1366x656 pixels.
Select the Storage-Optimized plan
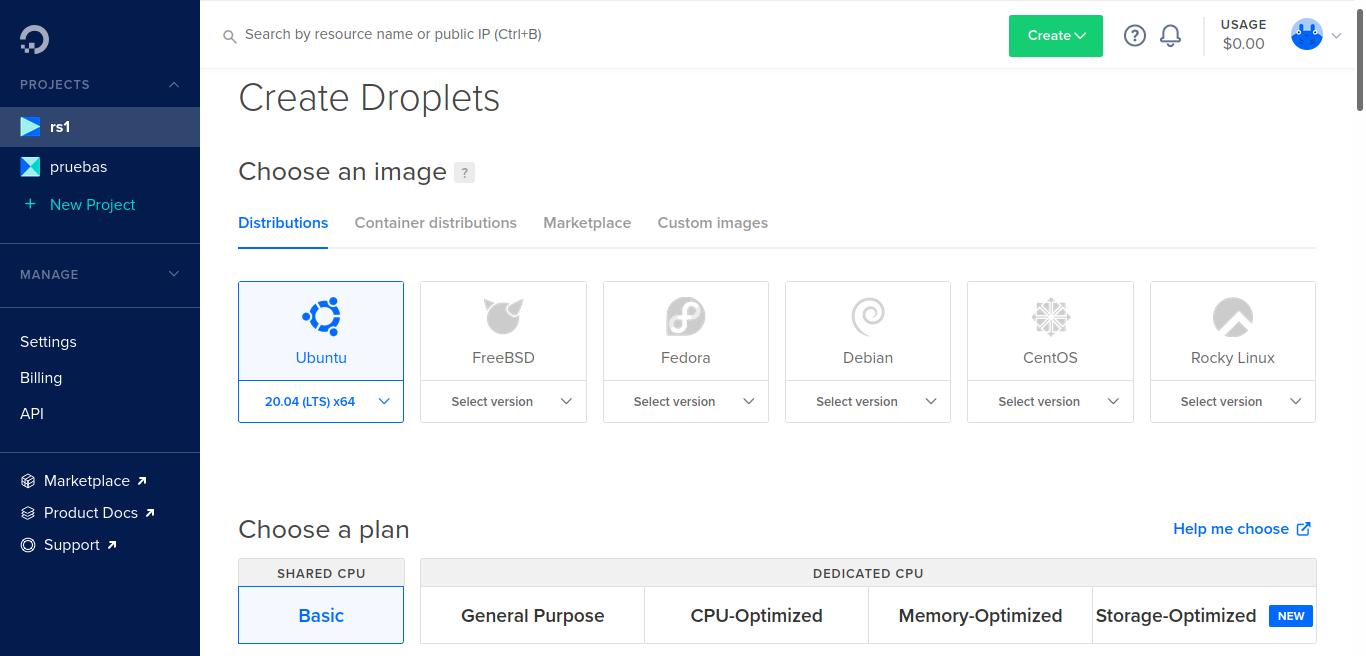coord(1204,616)
